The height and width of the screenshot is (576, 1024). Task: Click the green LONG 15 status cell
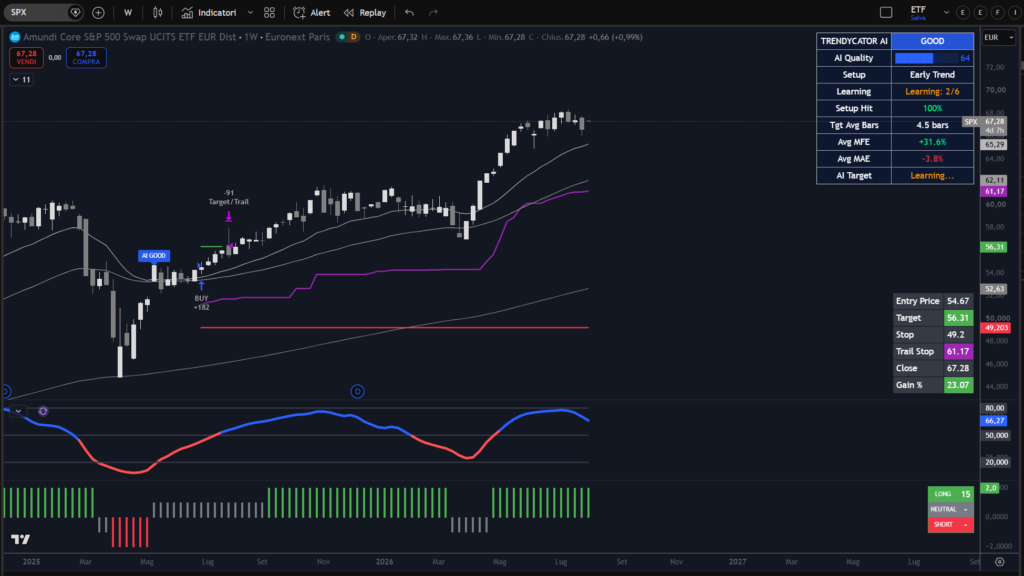[x=950, y=494]
